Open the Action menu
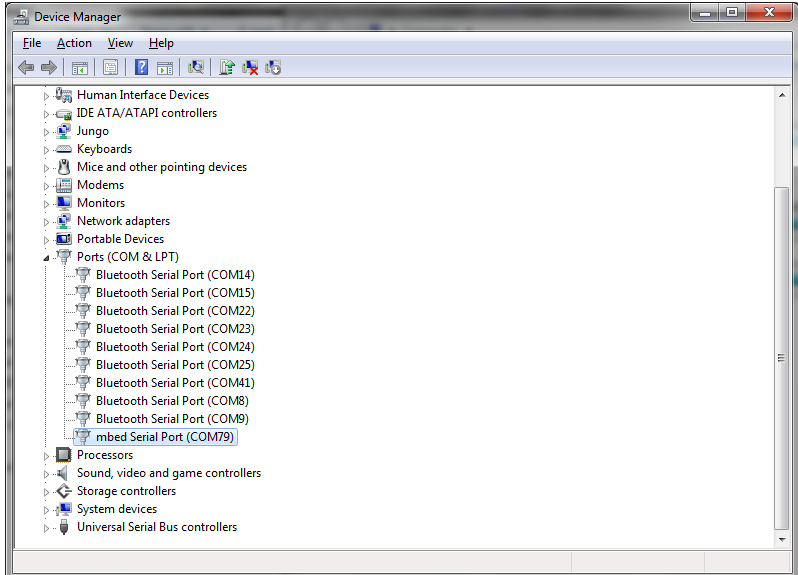Viewport: 798px width, 575px height. point(74,43)
